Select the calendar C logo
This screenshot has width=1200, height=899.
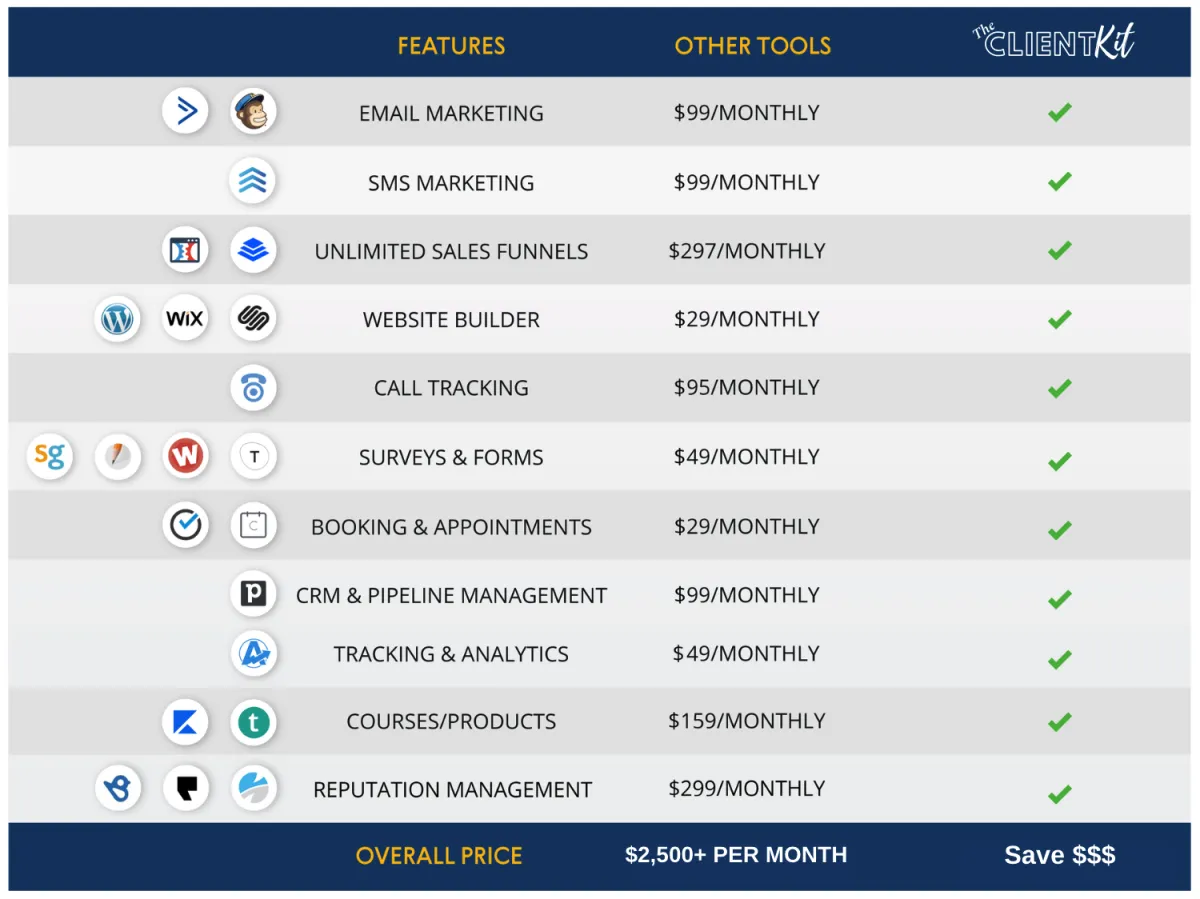[253, 525]
